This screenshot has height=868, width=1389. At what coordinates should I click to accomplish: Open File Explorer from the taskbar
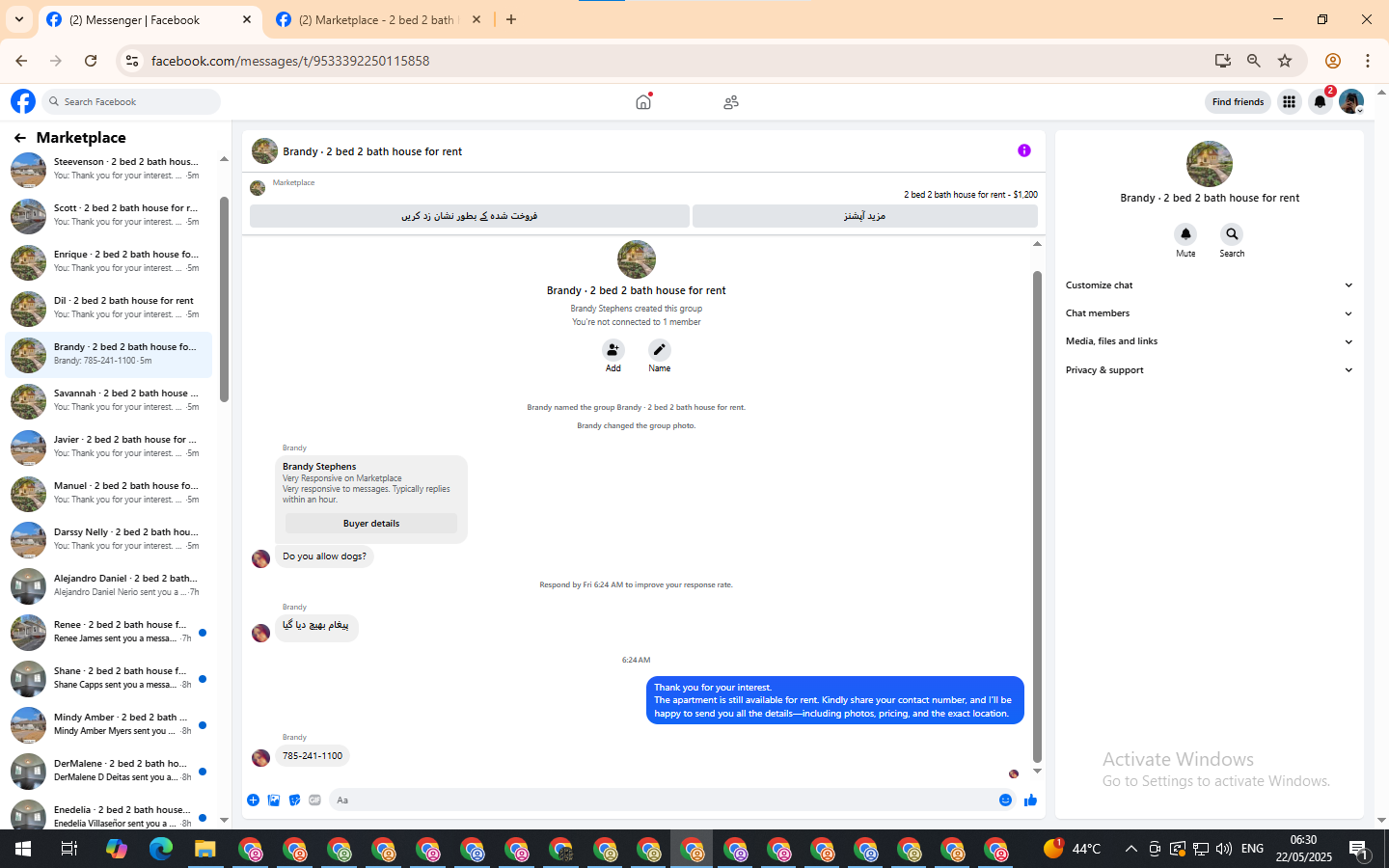click(x=204, y=849)
